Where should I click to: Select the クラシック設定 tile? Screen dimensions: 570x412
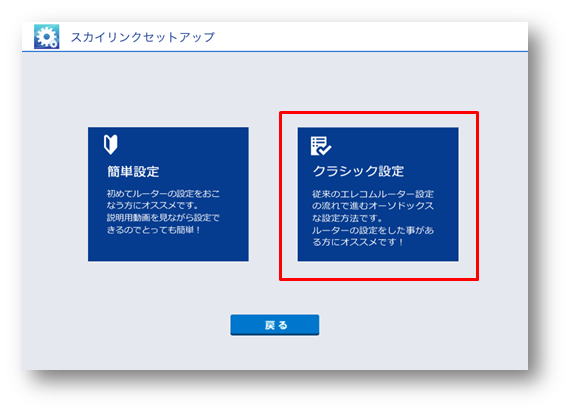pos(378,194)
